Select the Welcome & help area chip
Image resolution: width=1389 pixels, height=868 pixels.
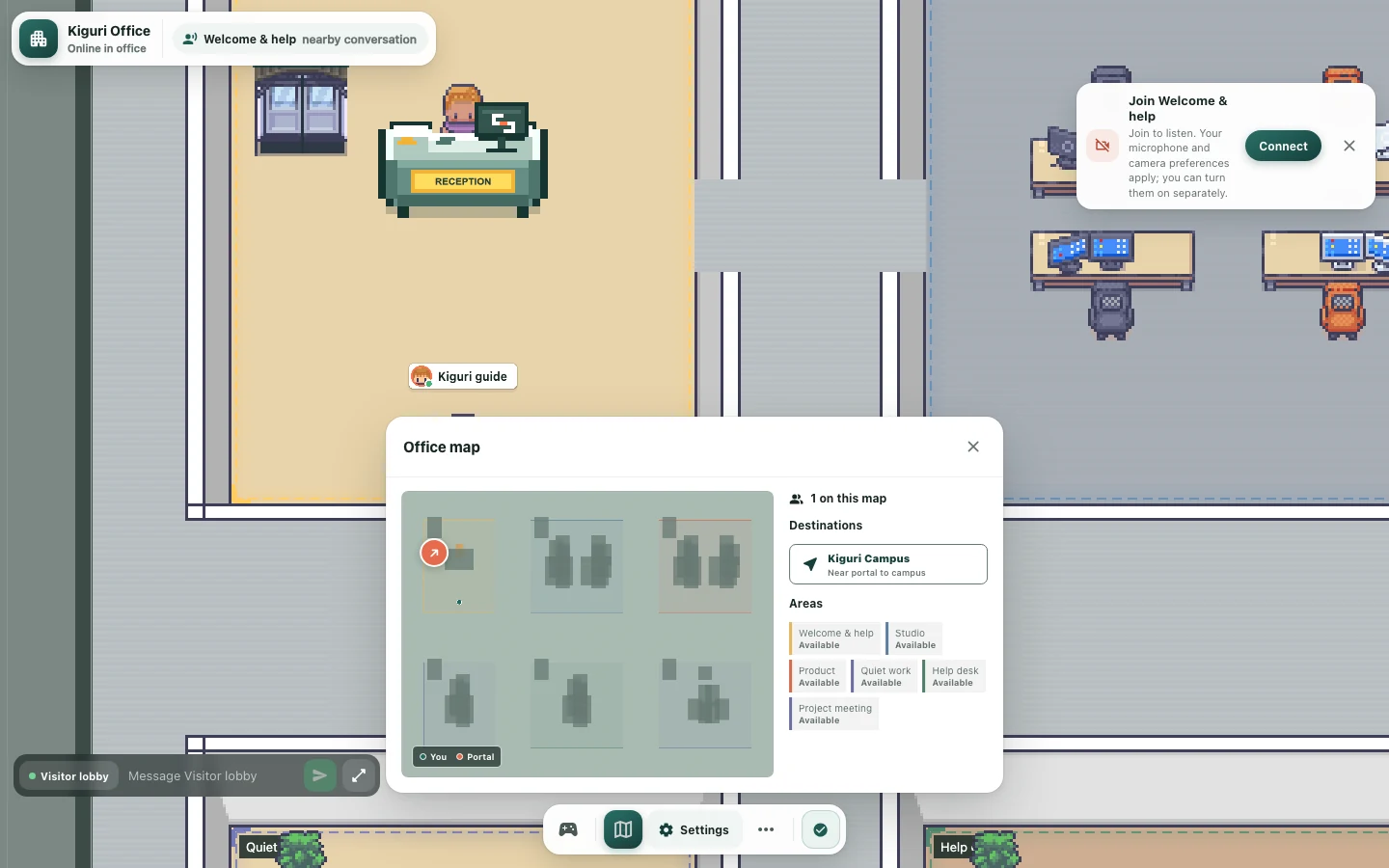click(x=835, y=638)
